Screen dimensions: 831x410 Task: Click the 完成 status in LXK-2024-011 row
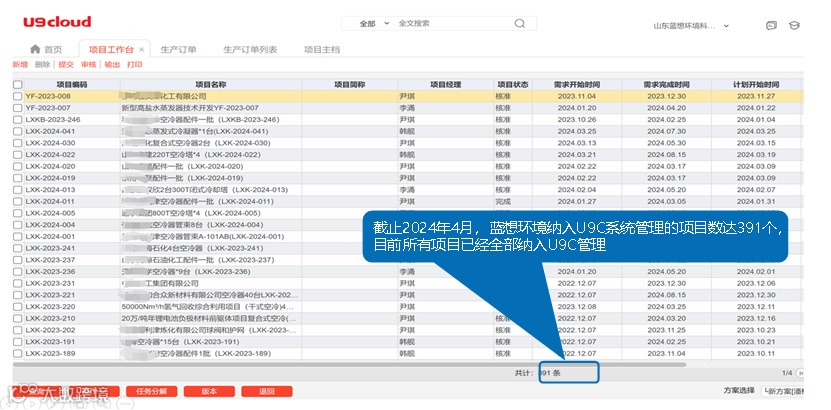tap(503, 201)
